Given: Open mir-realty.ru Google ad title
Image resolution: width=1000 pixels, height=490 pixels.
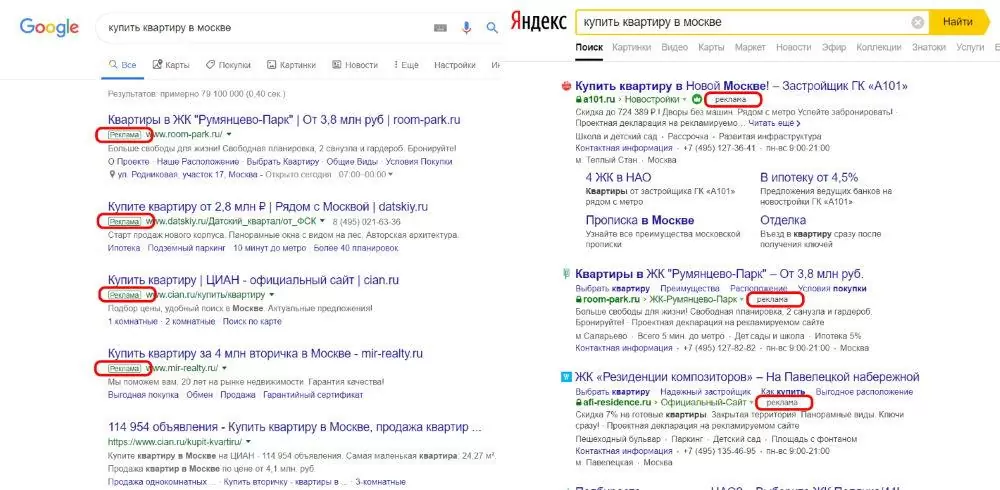Looking at the screenshot, I should tap(265, 353).
